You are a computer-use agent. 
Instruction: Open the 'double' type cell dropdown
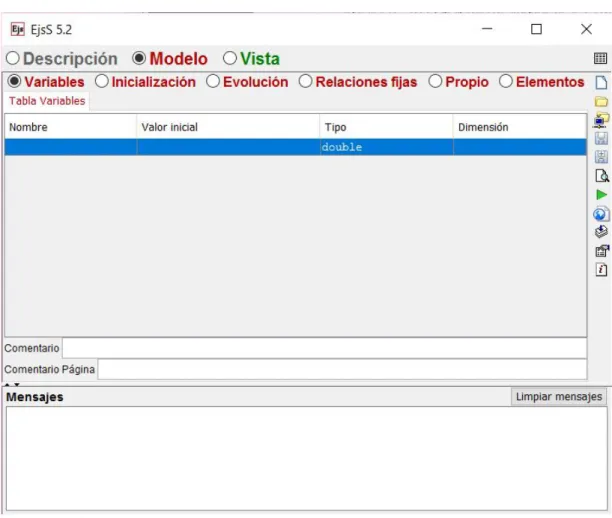pos(386,147)
